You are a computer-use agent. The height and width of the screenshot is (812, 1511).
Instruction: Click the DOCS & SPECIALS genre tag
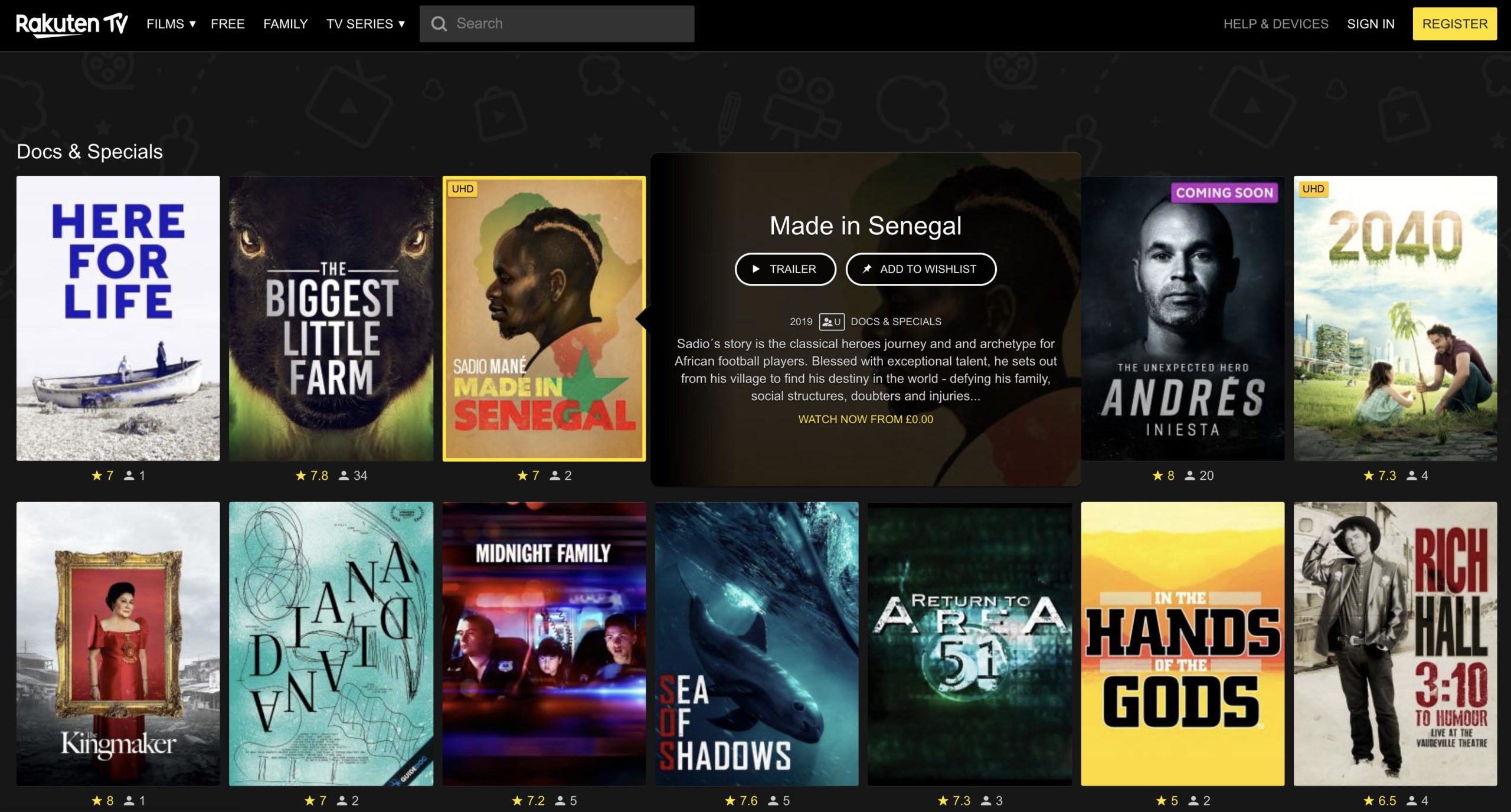point(895,322)
